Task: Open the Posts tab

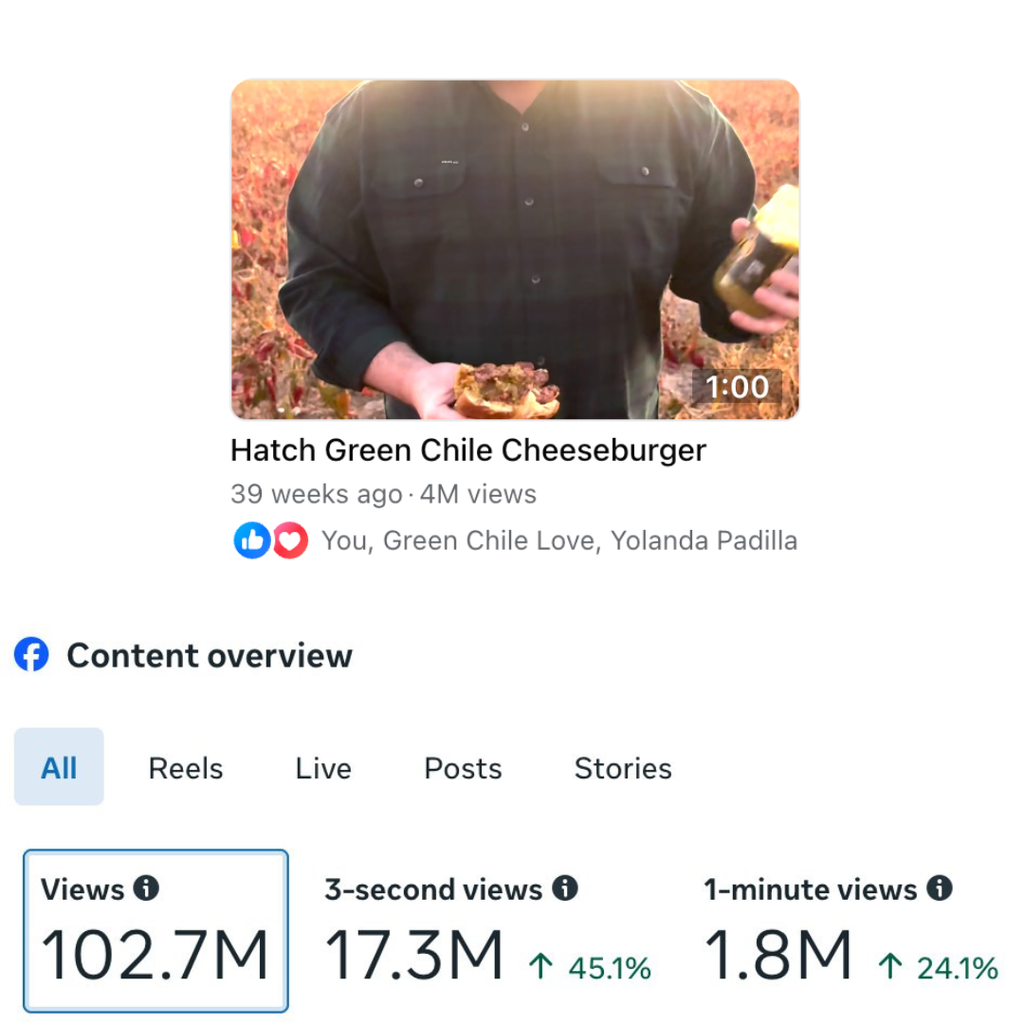Action: 463,768
